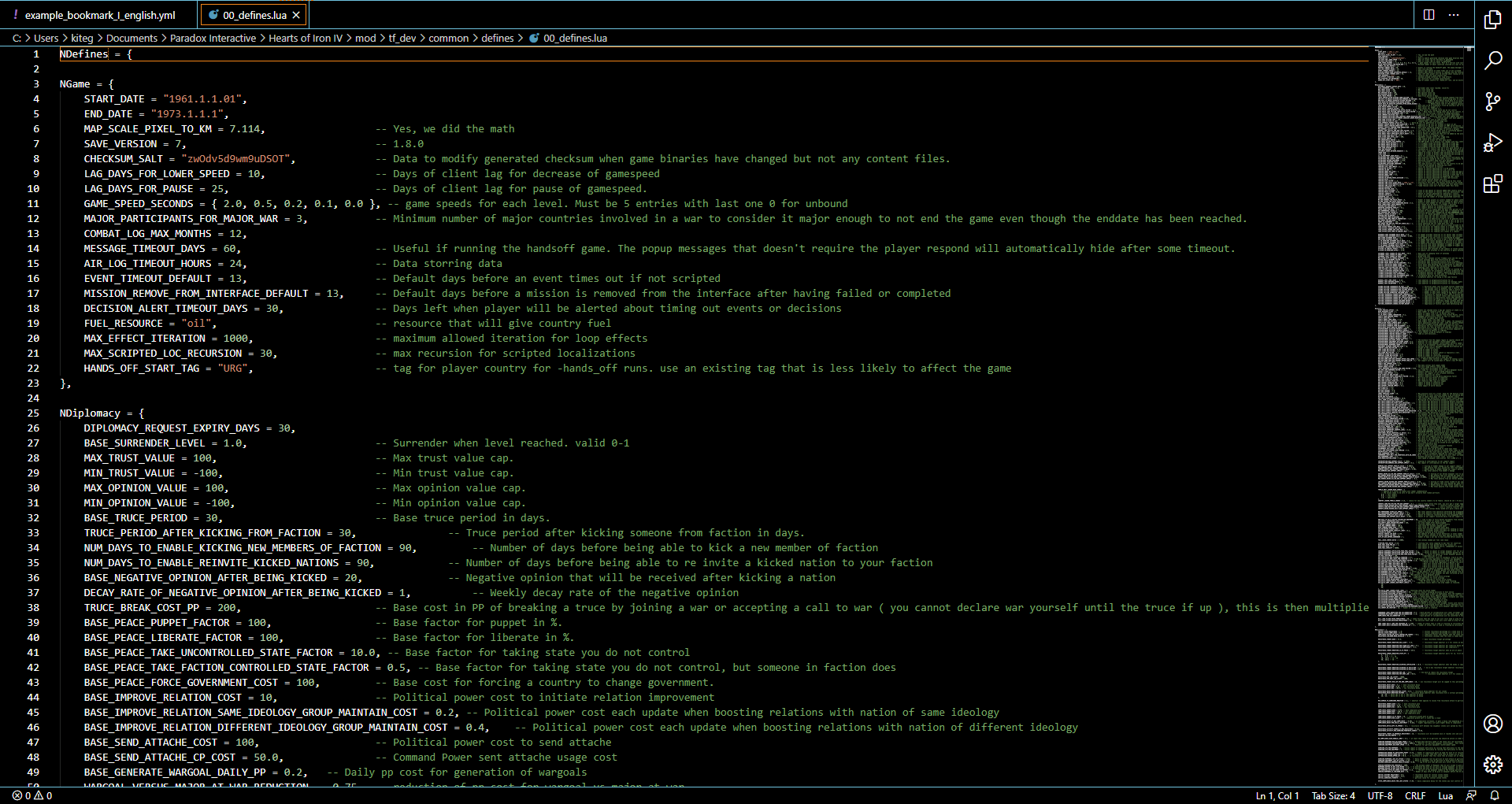Screen dimensions: 1512x804
Task: Place cursor on NDefines on line 1
Action: 84,54
